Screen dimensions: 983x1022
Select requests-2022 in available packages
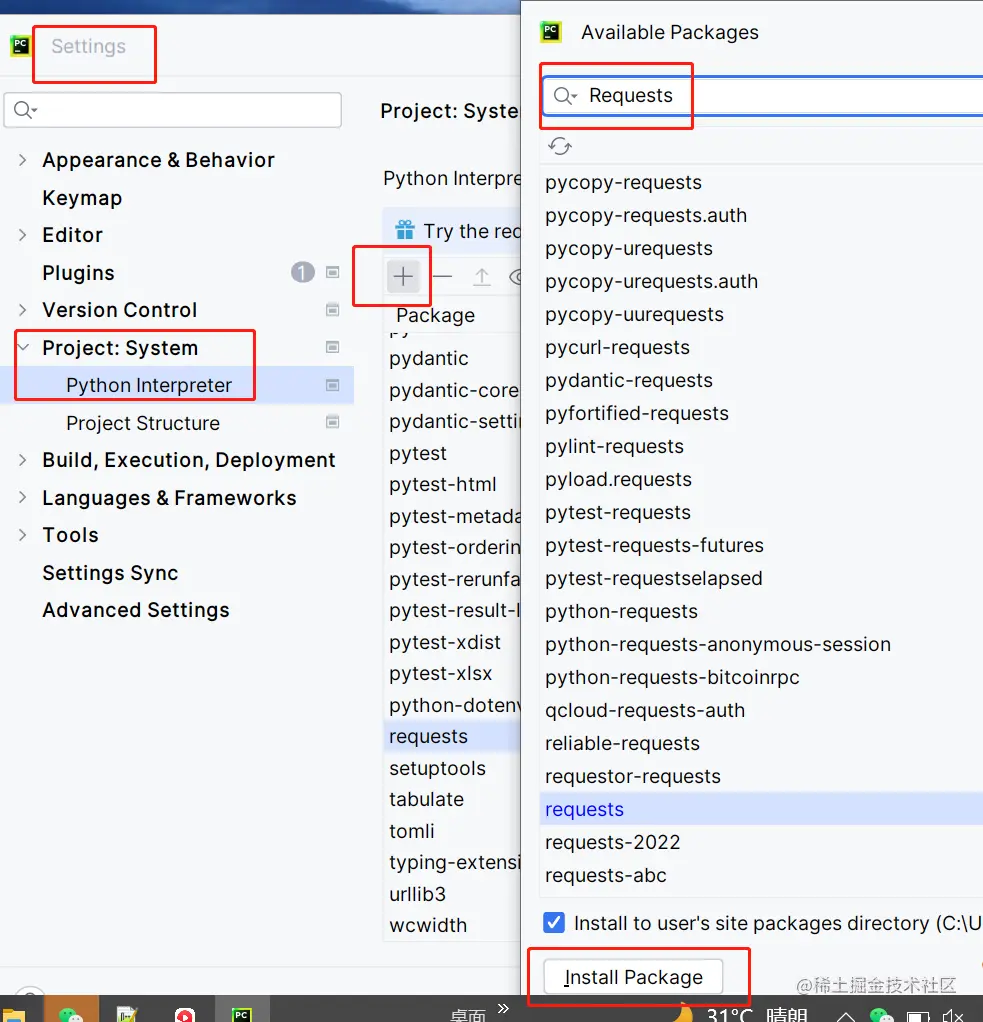612,842
